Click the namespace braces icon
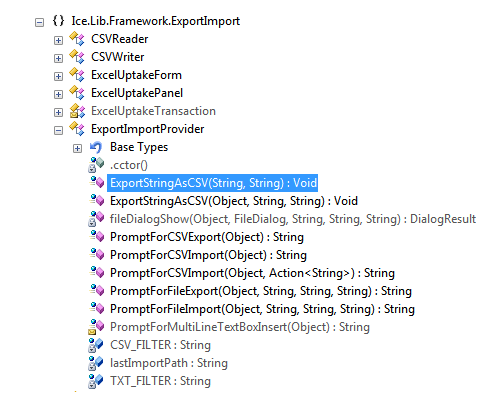 point(58,21)
